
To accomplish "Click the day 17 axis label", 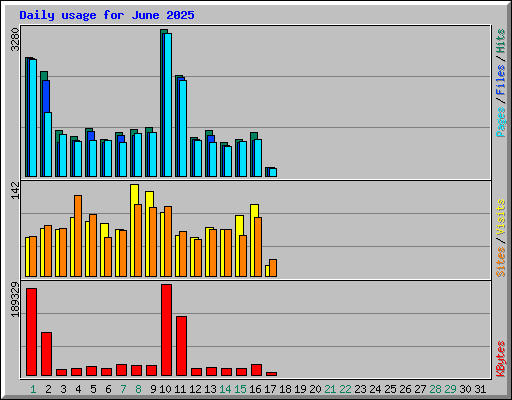I will [270, 389].
